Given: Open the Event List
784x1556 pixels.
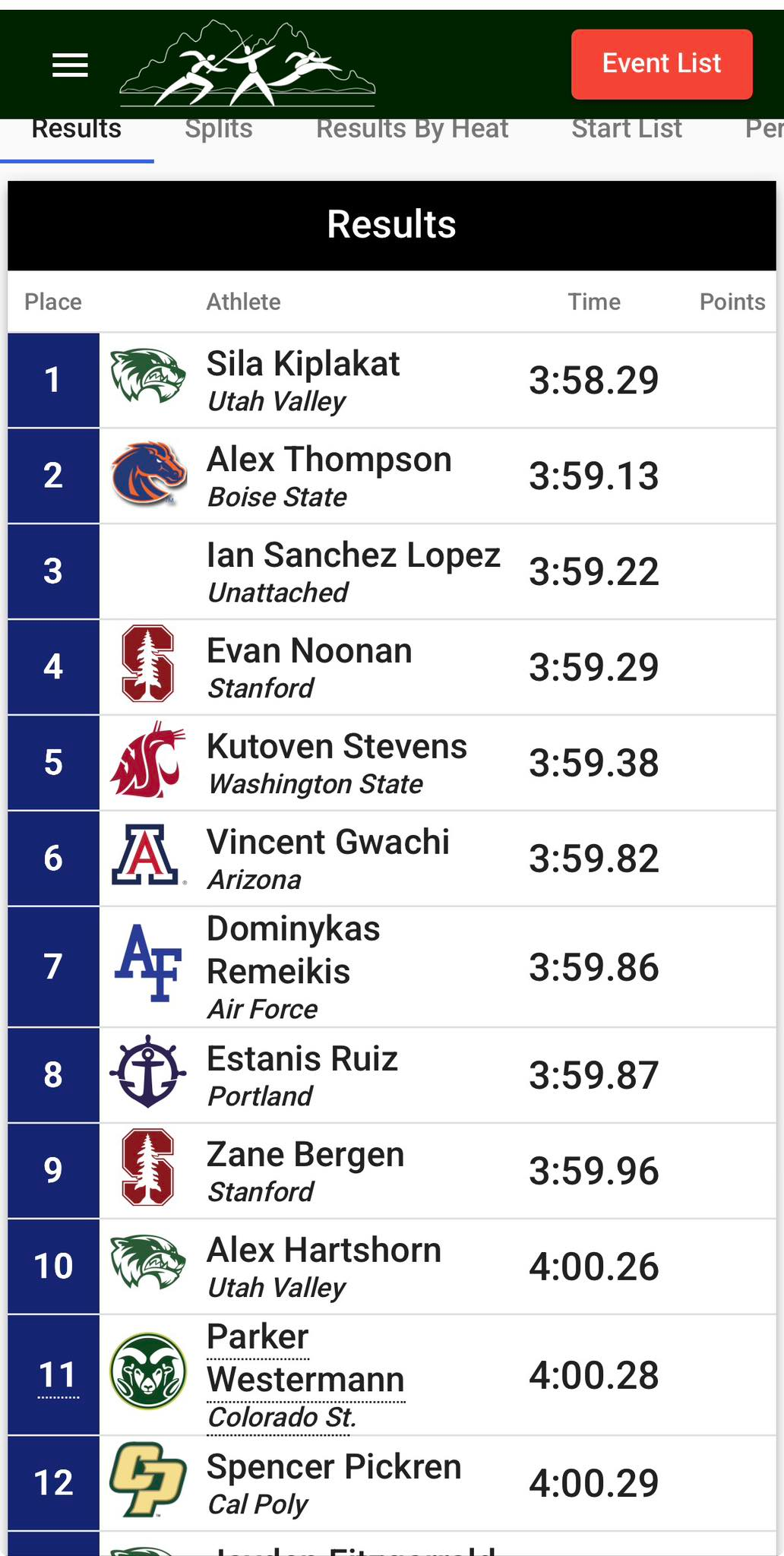Looking at the screenshot, I should pyautogui.click(x=662, y=64).
